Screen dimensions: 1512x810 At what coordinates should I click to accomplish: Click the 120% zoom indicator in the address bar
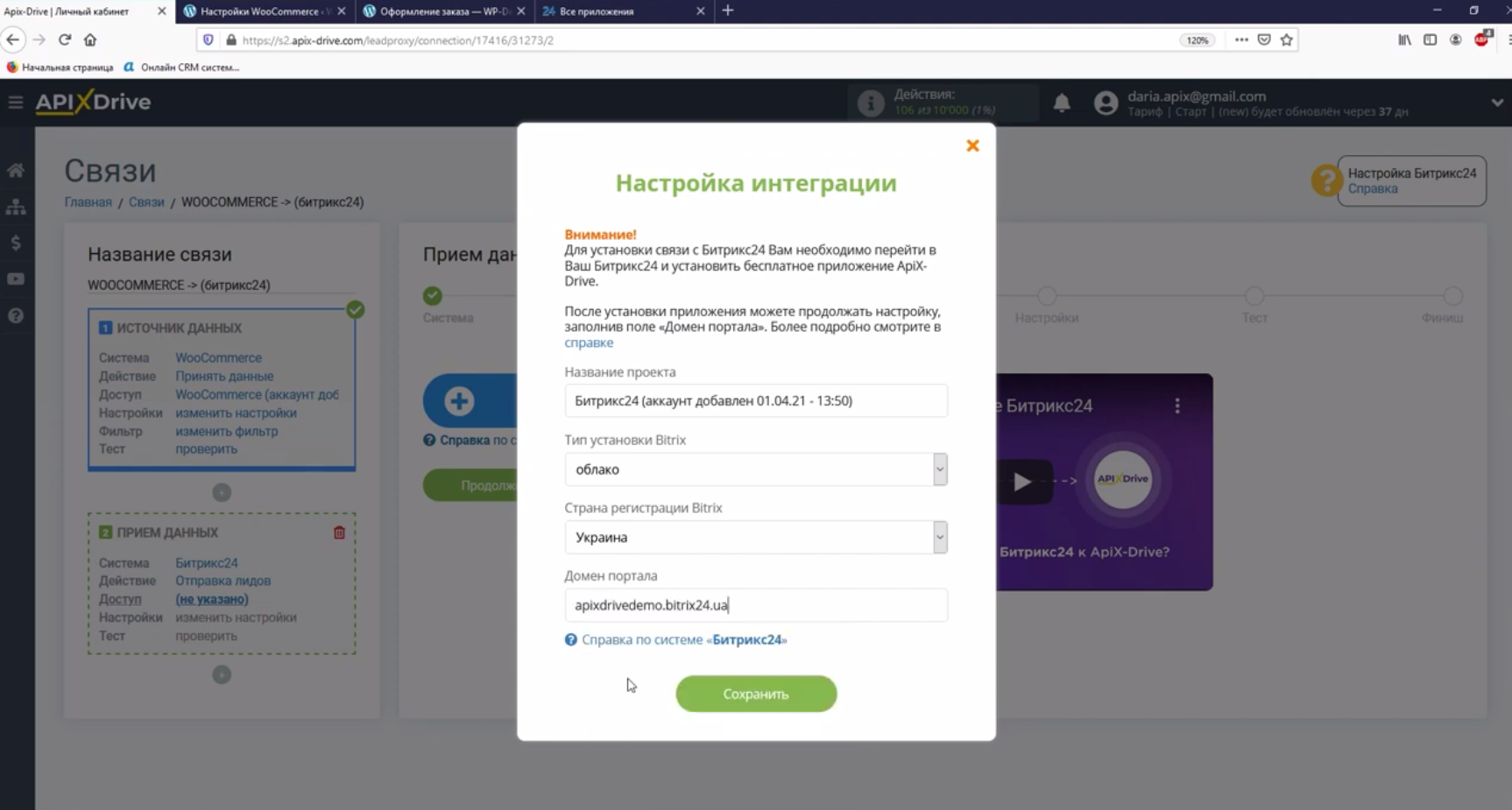point(1197,40)
